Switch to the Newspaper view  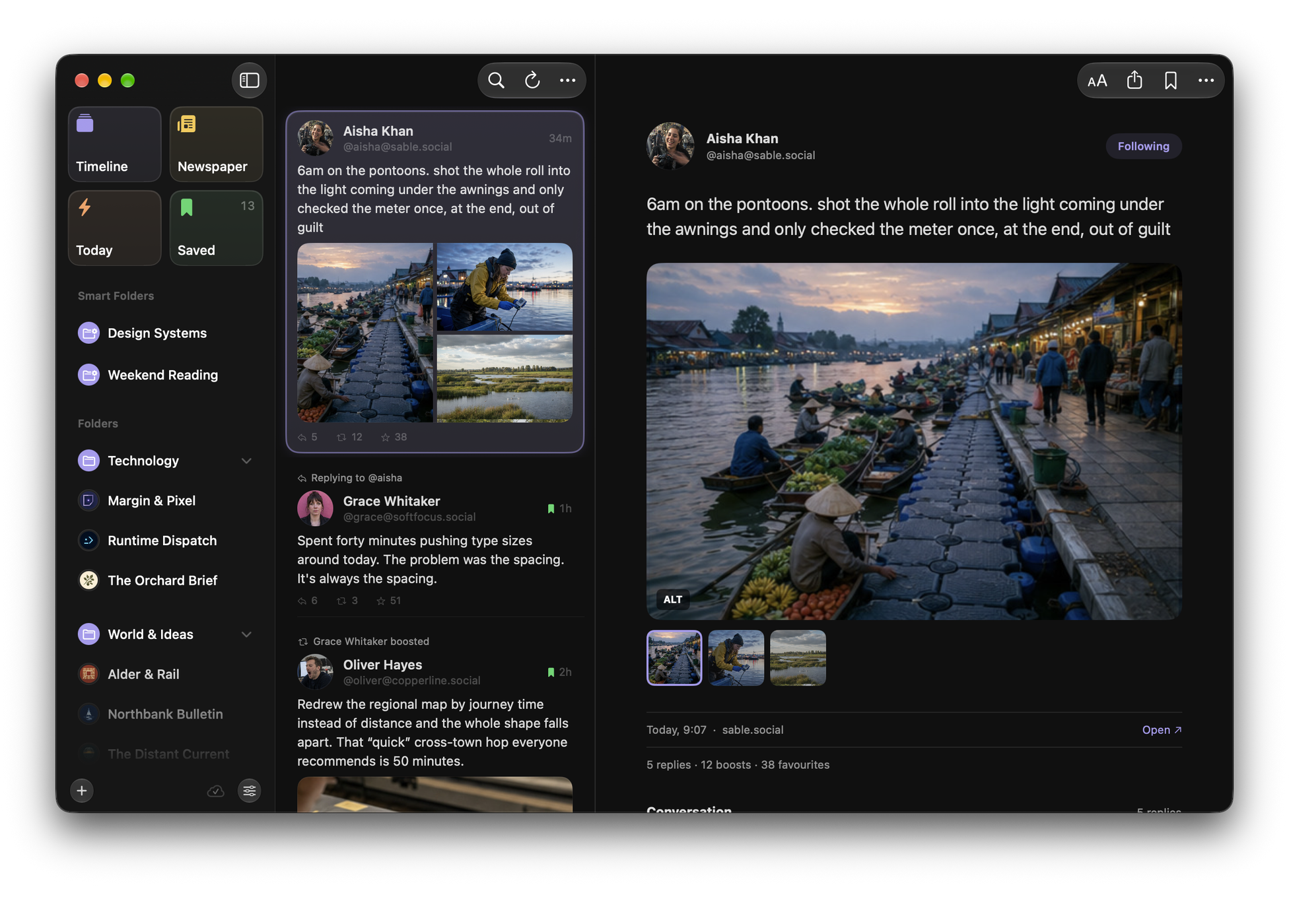click(216, 144)
